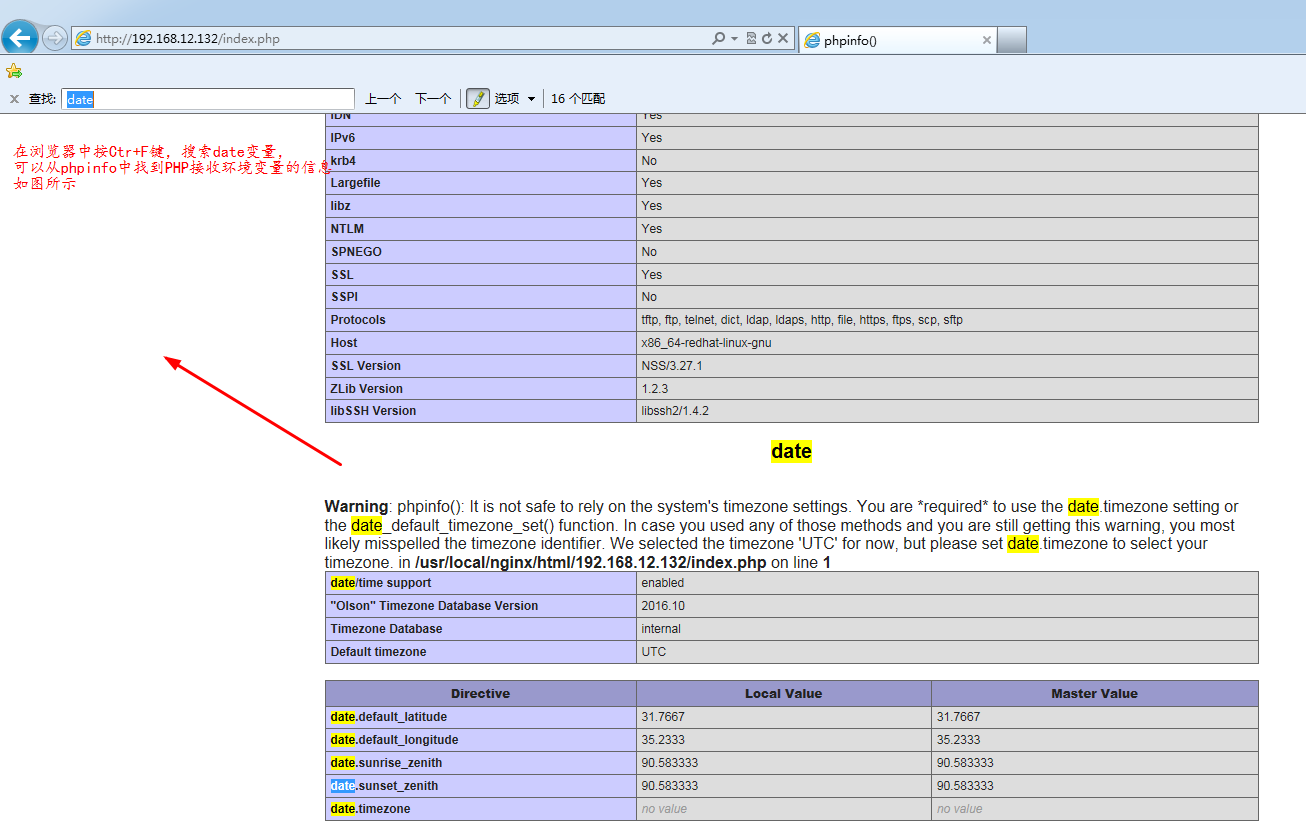Viewport: 1306px width, 833px height.
Task: Click the add to favorites bar star icon
Action: [13, 71]
